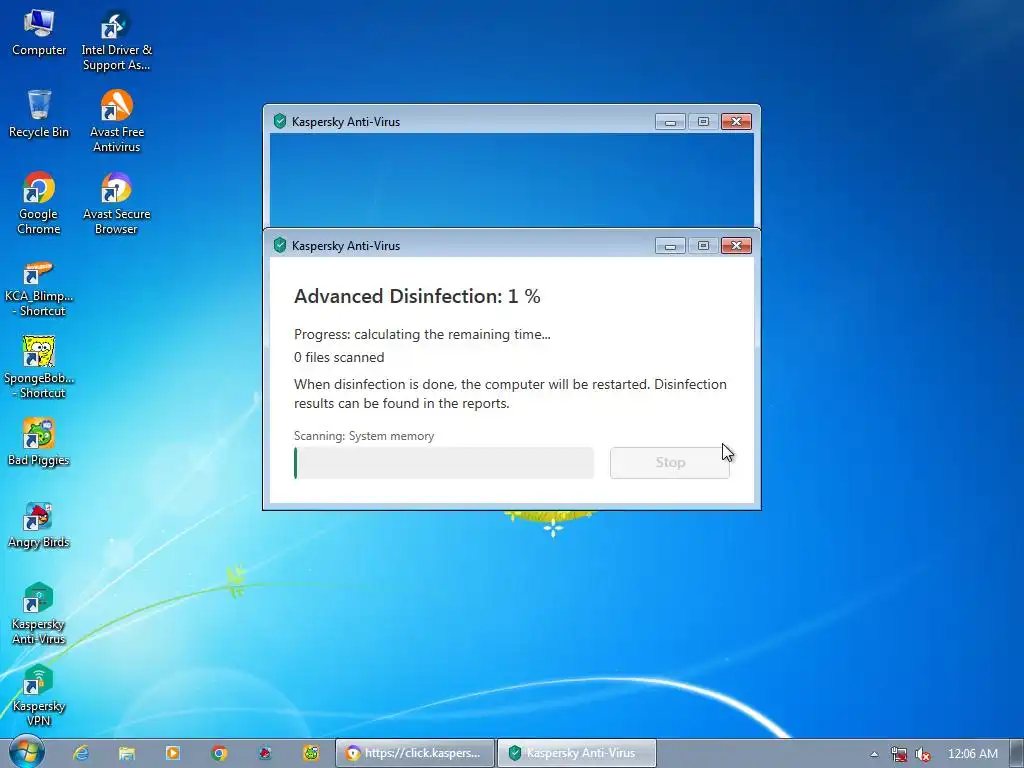Screen dimensions: 1024x768
Task: Select KCA_Blimp shortcut icon
Action: coord(39,287)
